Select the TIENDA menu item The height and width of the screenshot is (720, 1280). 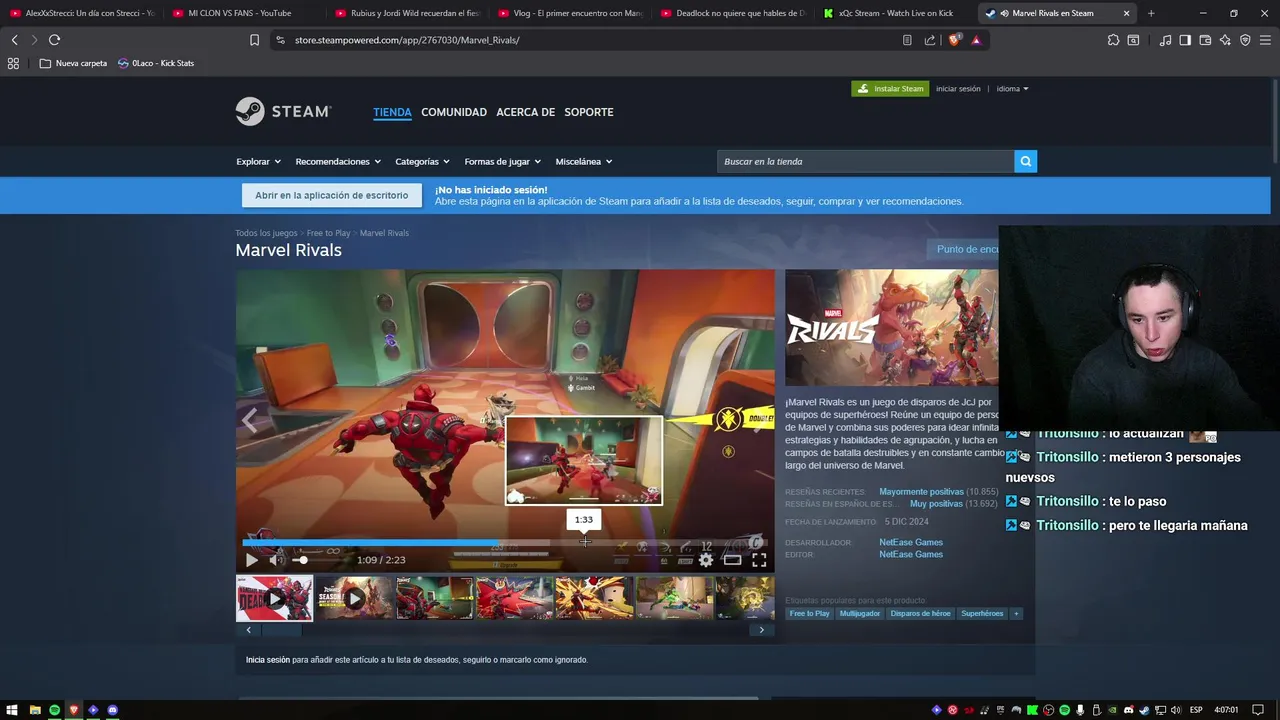click(x=392, y=112)
